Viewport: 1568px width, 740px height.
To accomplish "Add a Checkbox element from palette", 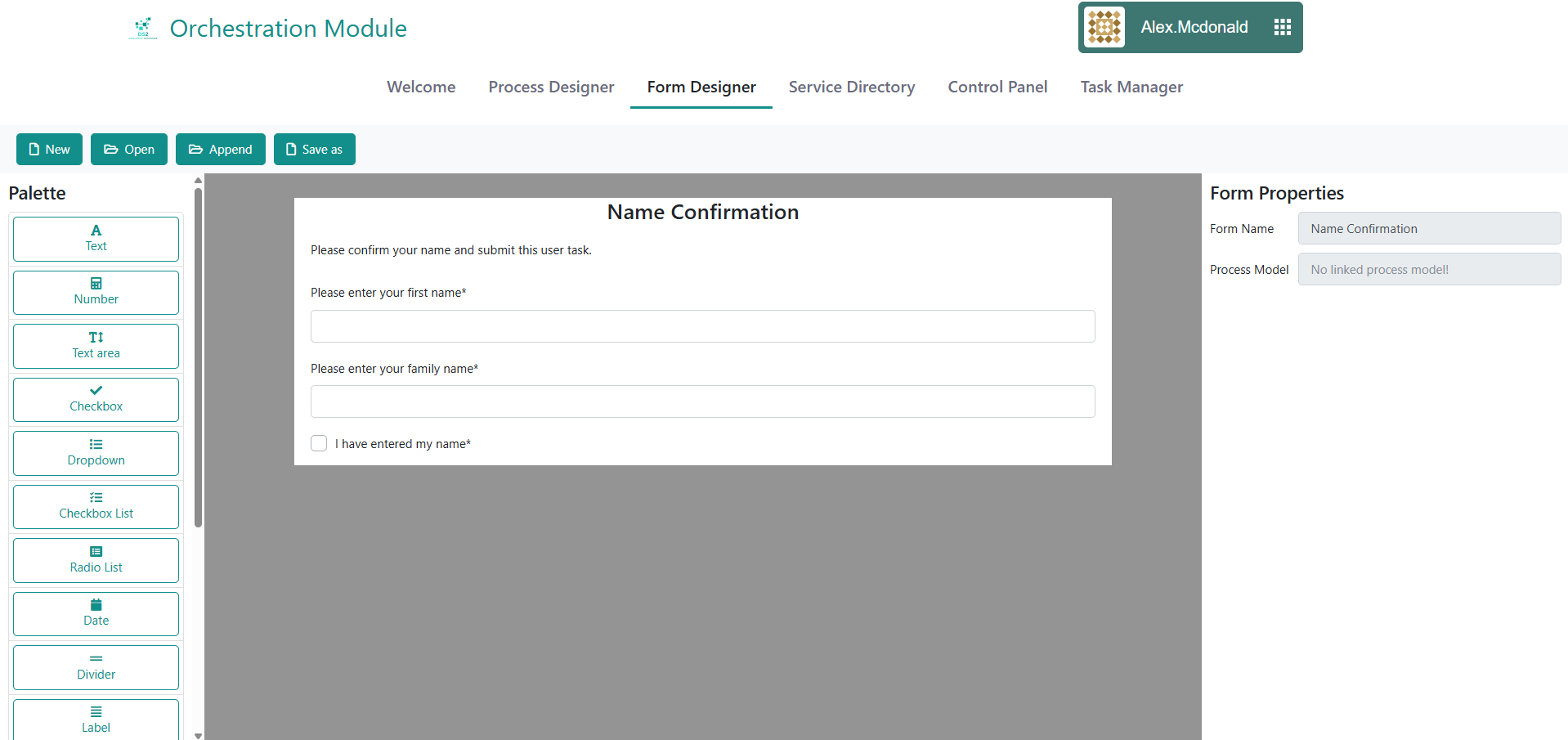I will pos(96,400).
